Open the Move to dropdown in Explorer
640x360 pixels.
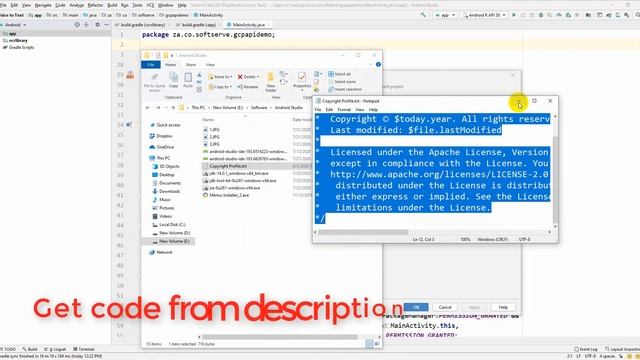[220, 77]
